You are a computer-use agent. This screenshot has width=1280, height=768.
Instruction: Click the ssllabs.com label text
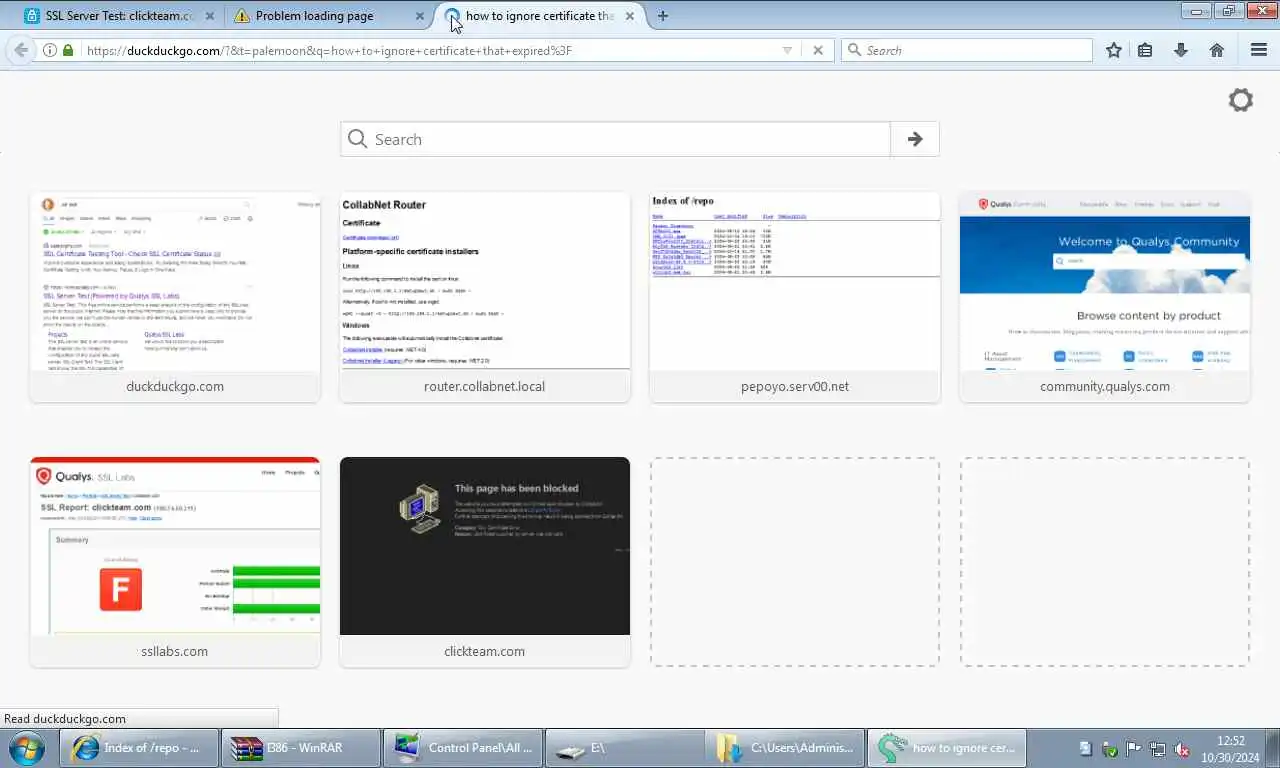[175, 651]
